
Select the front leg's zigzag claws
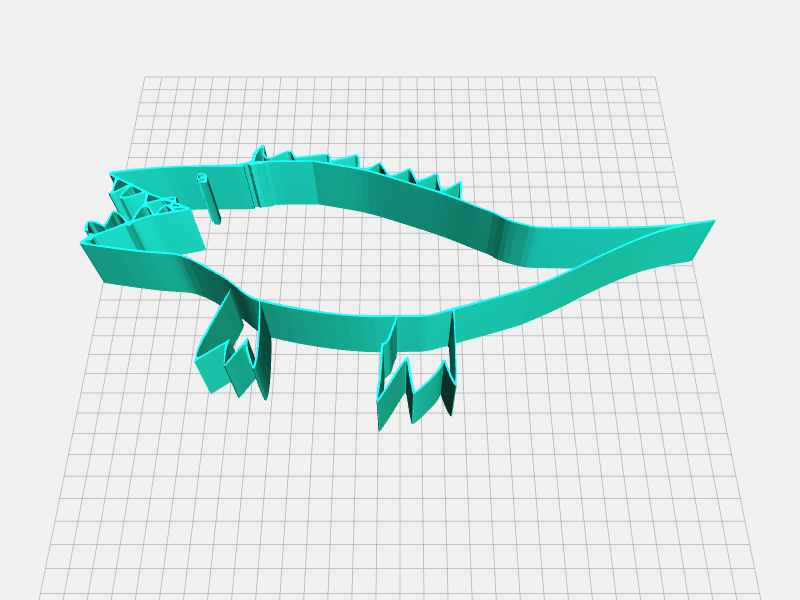229,360
